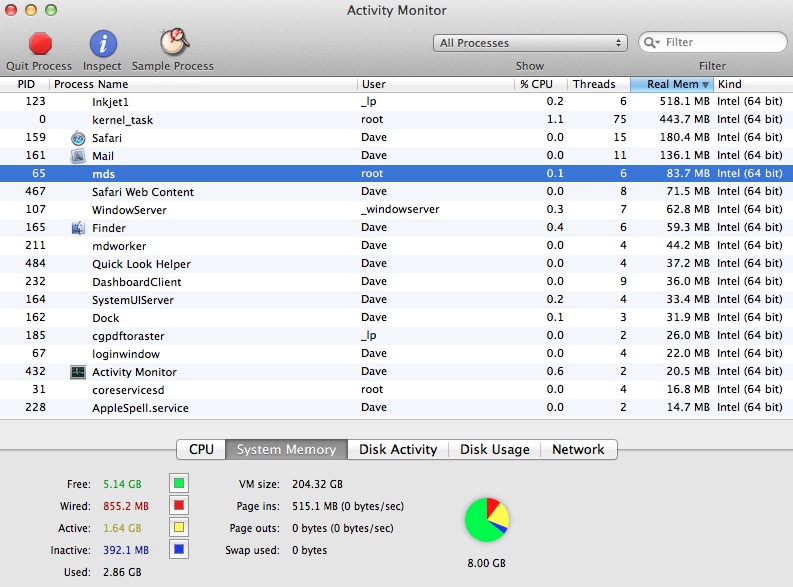
Task: Minimize the Activity Monitor window
Action: click(31, 10)
